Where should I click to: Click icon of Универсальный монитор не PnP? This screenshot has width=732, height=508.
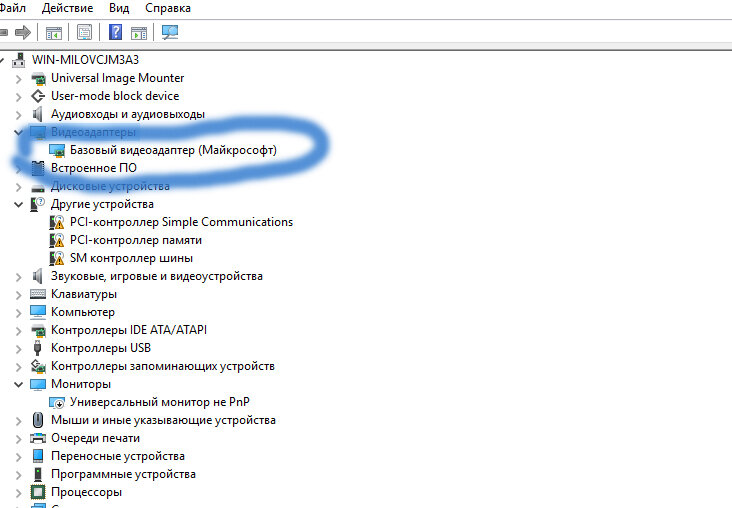[x=57, y=402]
